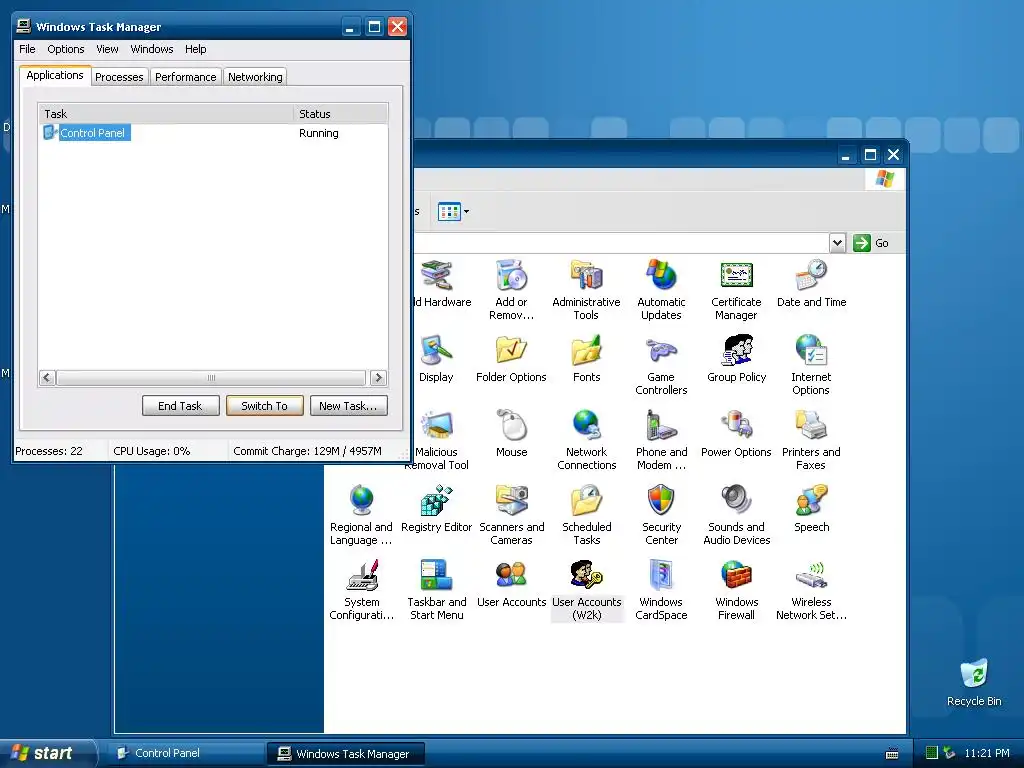The image size is (1024, 768).
Task: Click task list scroll right arrow
Action: pos(378,377)
